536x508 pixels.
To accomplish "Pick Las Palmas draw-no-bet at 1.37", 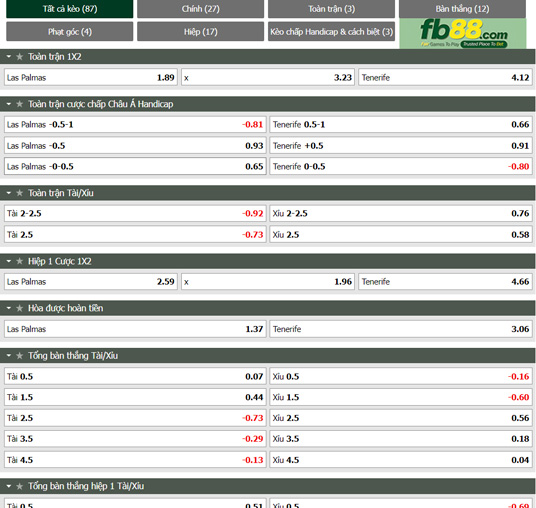I will coord(135,329).
